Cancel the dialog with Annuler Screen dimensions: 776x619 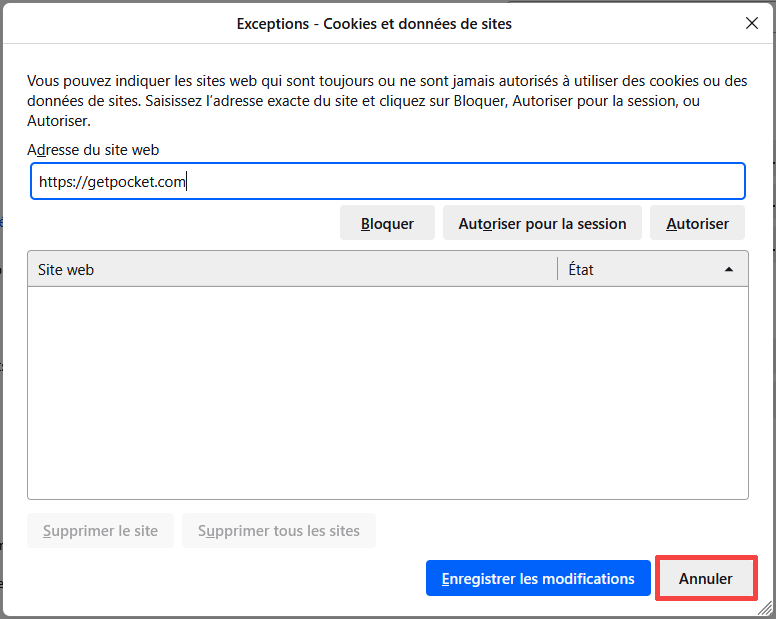tap(705, 578)
